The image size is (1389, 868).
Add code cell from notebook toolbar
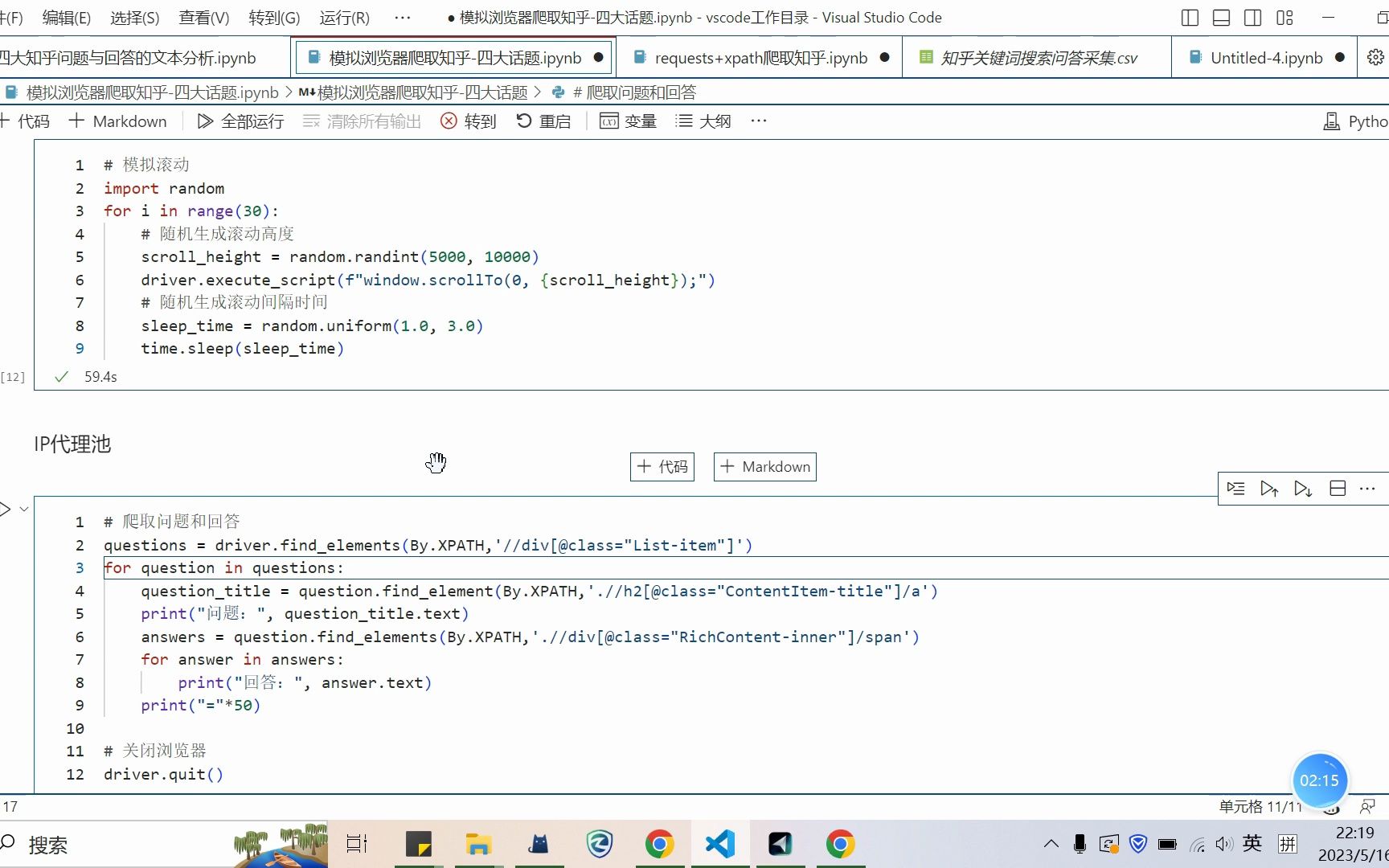coord(26,121)
